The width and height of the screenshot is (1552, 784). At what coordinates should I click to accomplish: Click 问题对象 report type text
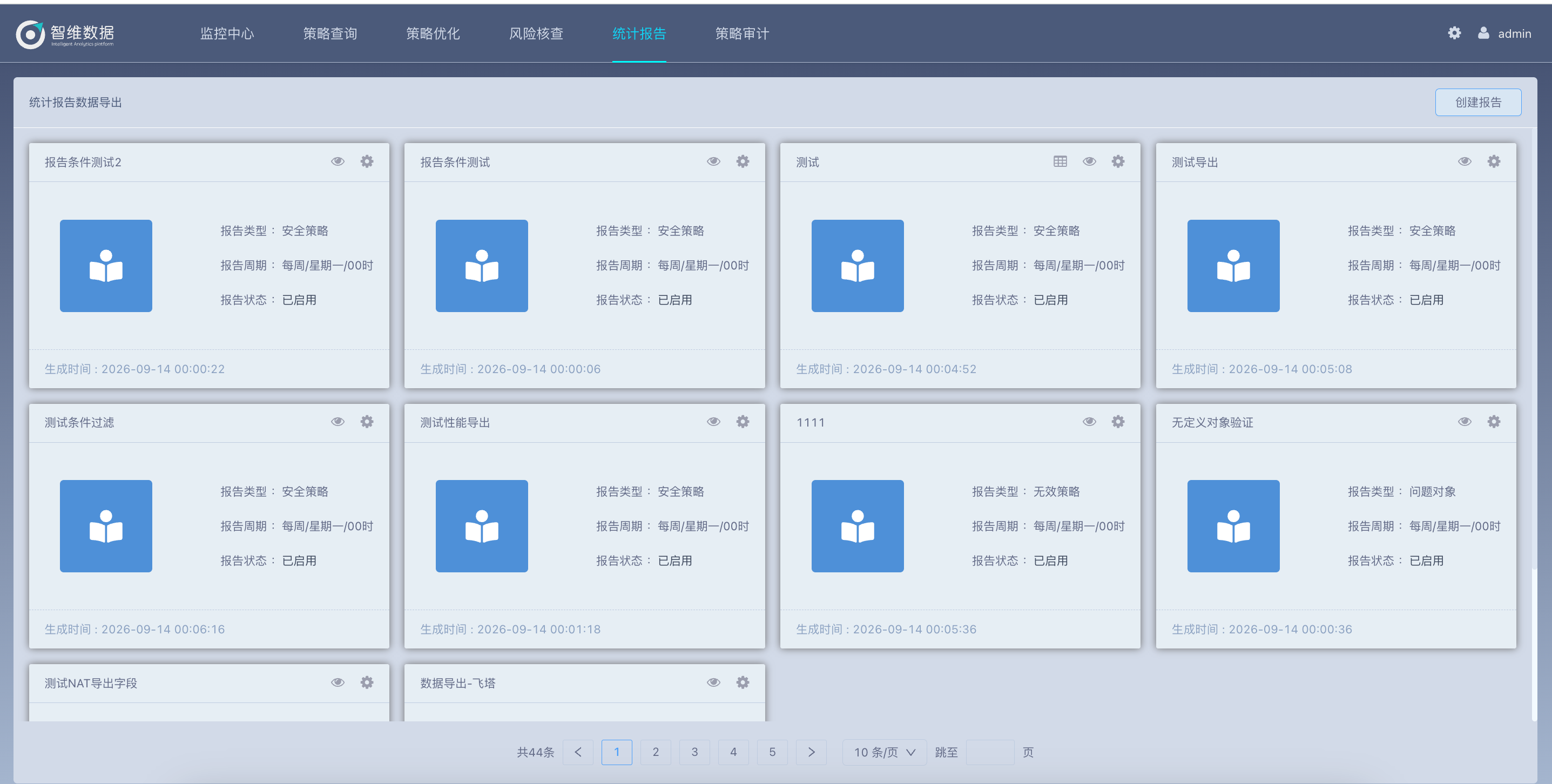click(x=1432, y=492)
